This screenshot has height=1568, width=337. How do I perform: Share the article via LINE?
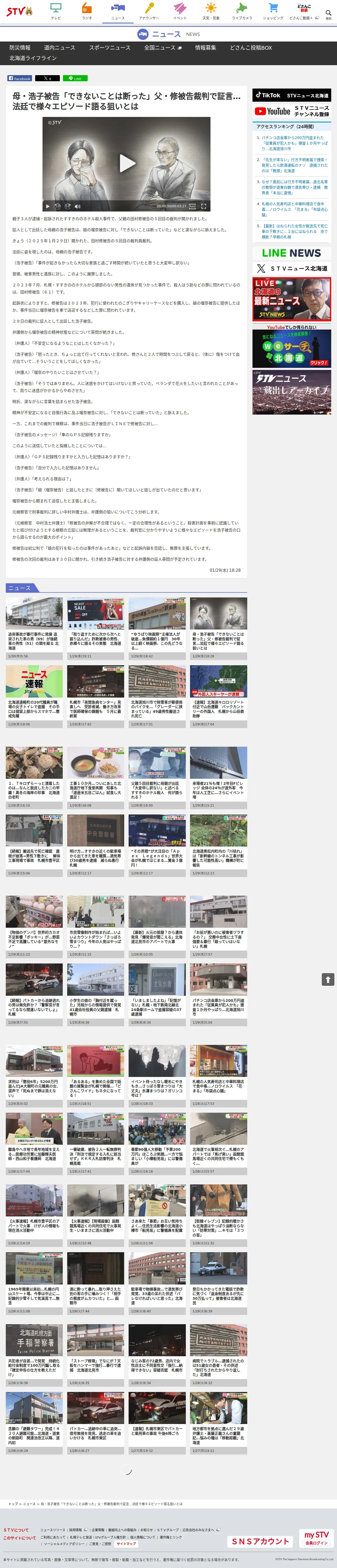point(75,79)
